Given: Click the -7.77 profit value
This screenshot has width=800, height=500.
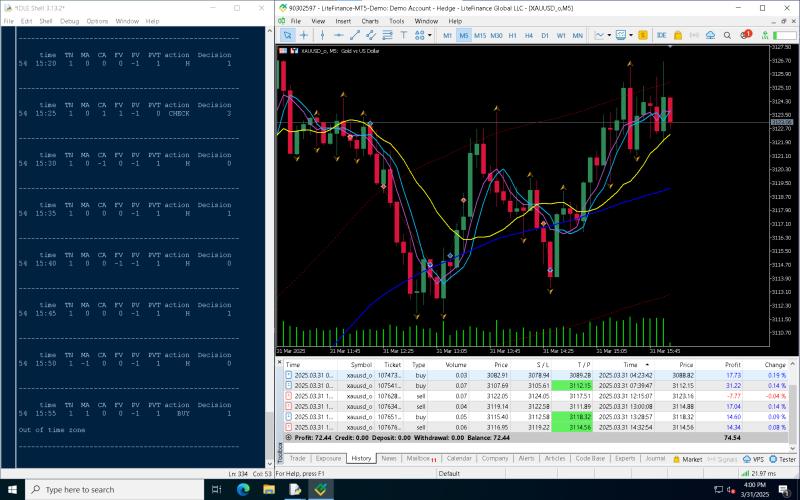Looking at the screenshot, I should click(733, 396).
